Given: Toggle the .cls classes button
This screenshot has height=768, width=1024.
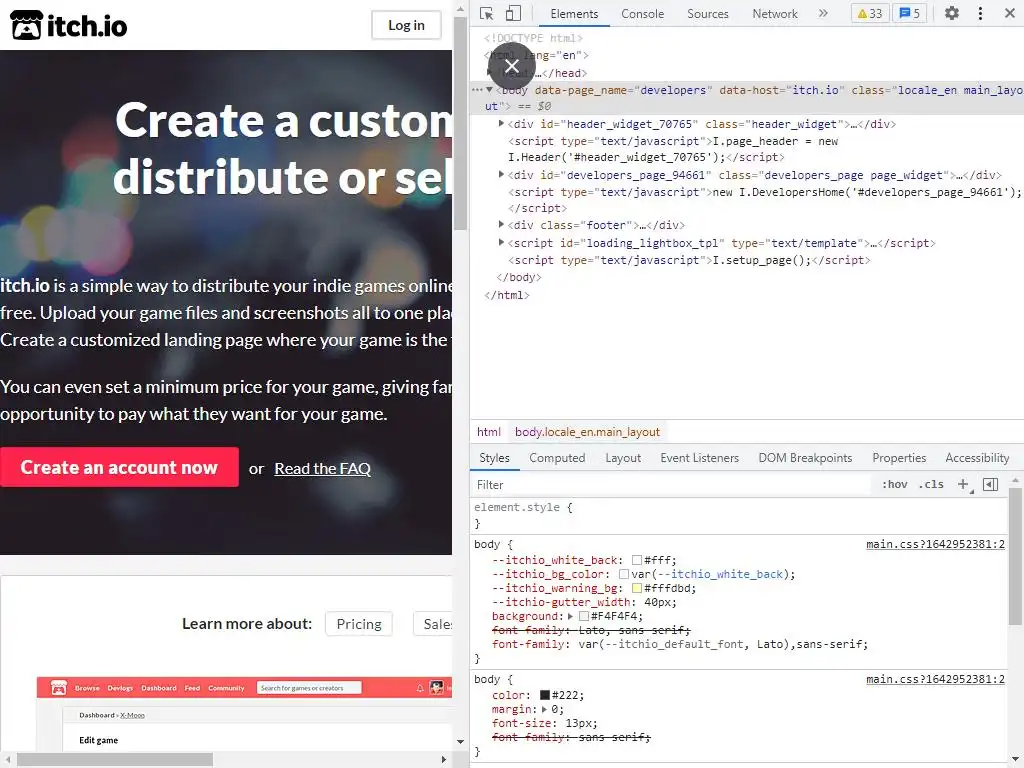Looking at the screenshot, I should [x=931, y=485].
